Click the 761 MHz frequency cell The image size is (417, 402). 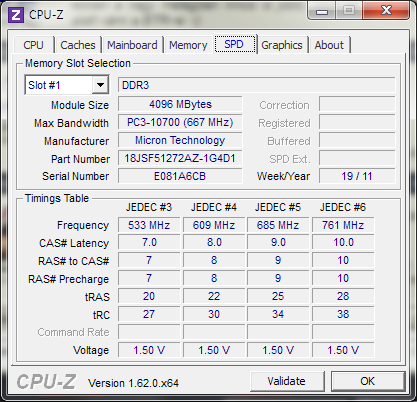343,225
